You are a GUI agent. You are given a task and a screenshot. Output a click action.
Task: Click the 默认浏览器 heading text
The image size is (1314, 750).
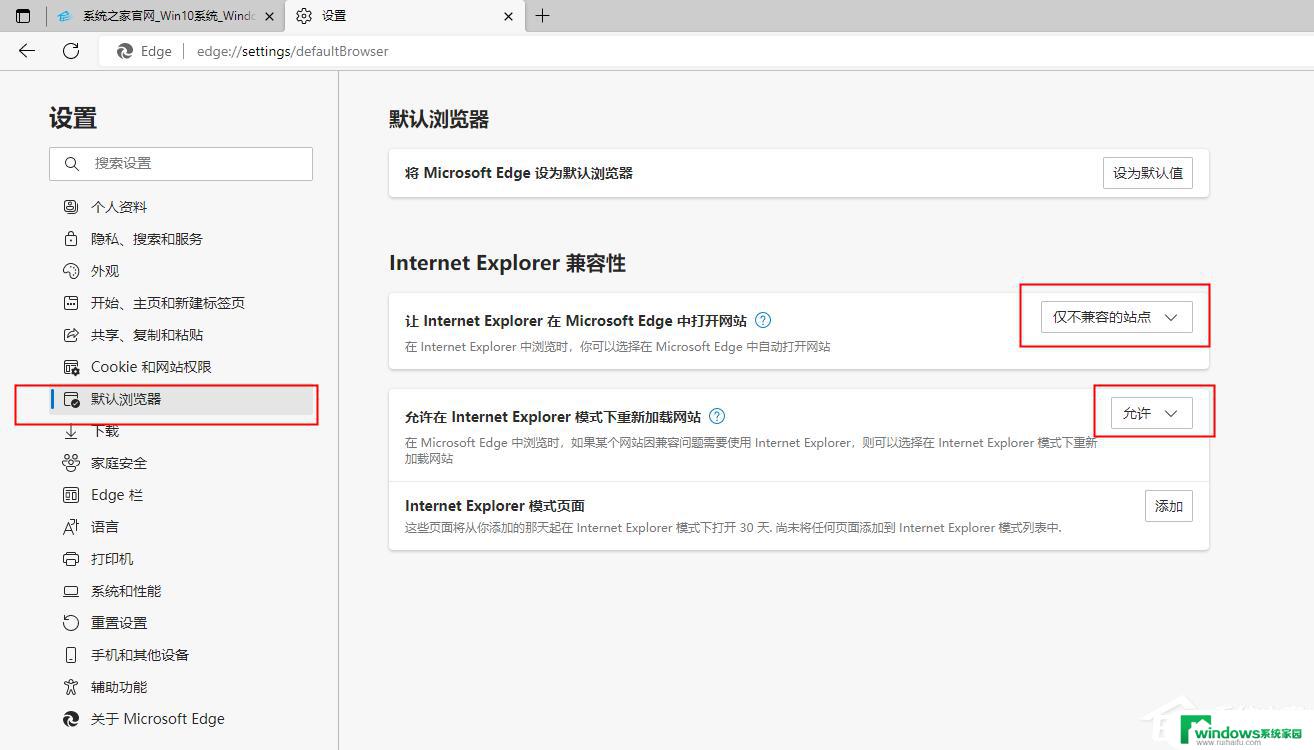tap(439, 119)
